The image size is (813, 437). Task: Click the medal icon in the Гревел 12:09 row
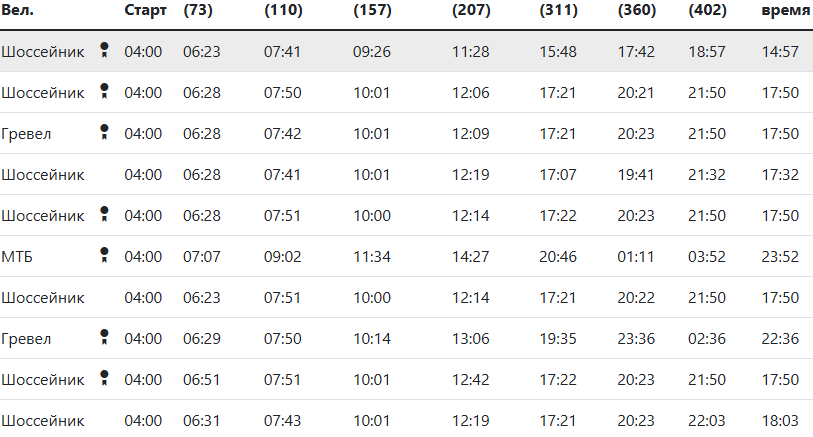(104, 133)
